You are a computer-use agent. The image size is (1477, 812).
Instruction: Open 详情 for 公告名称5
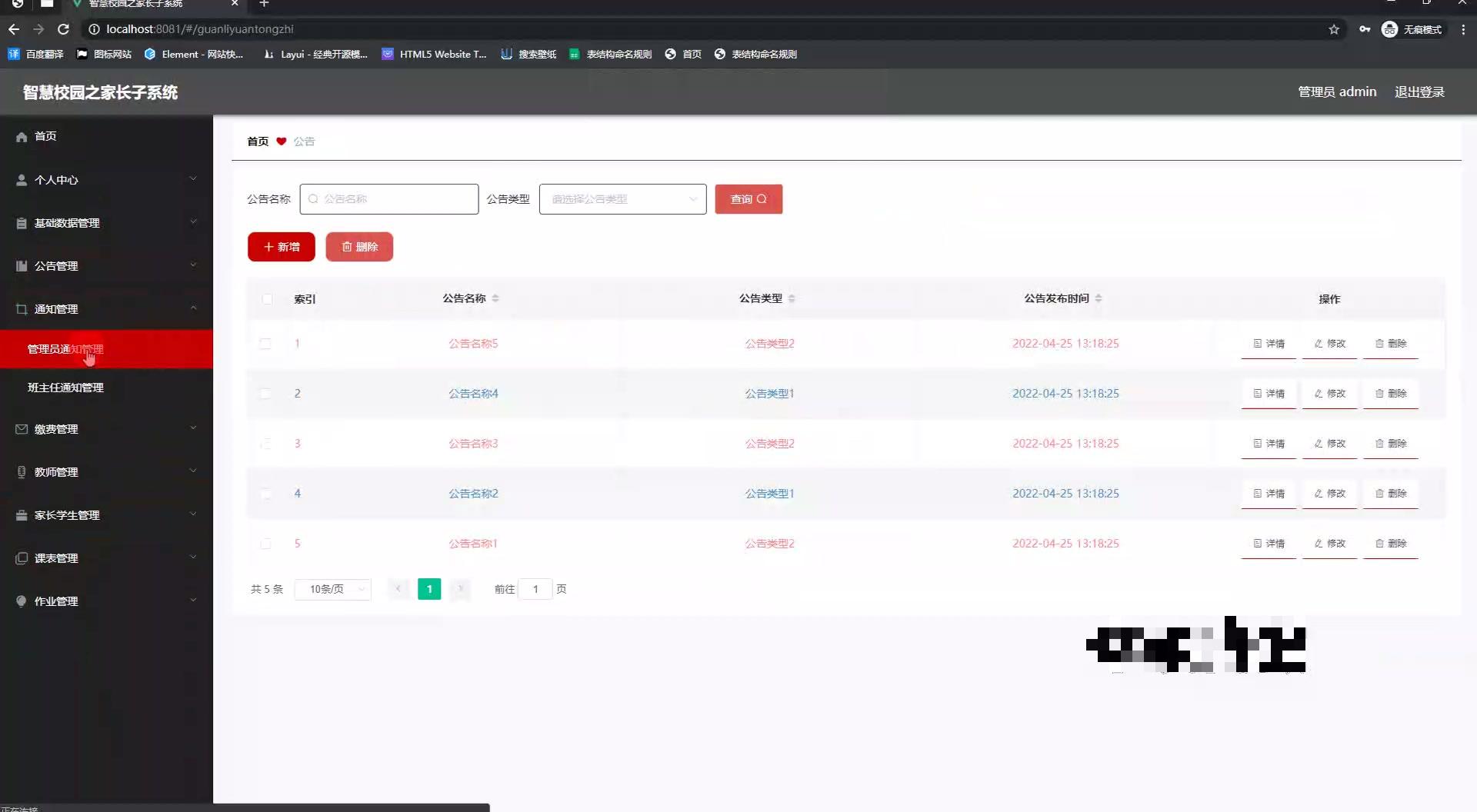point(1269,344)
